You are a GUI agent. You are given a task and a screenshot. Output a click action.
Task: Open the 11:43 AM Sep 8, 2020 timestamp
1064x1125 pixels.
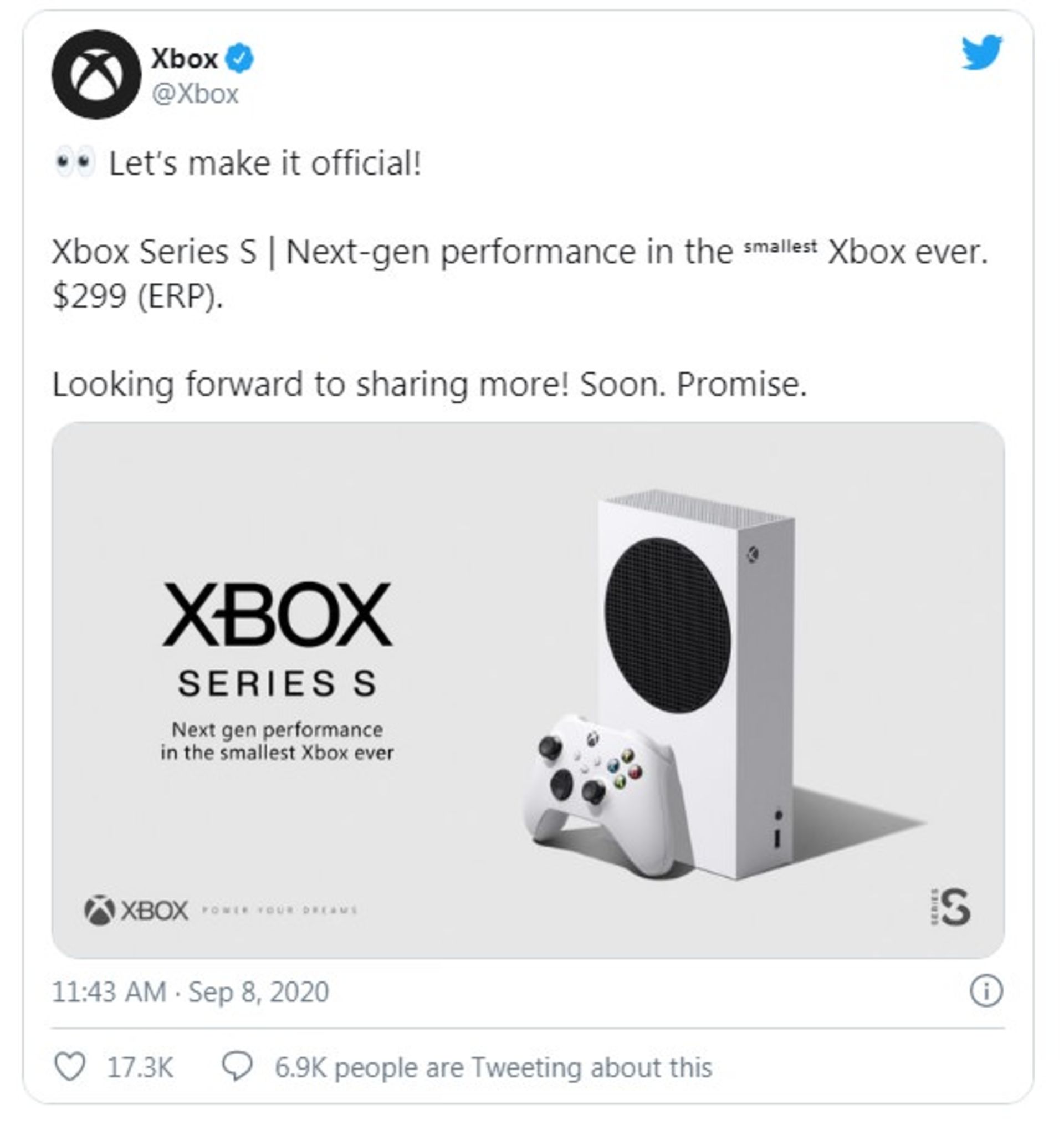tap(191, 992)
